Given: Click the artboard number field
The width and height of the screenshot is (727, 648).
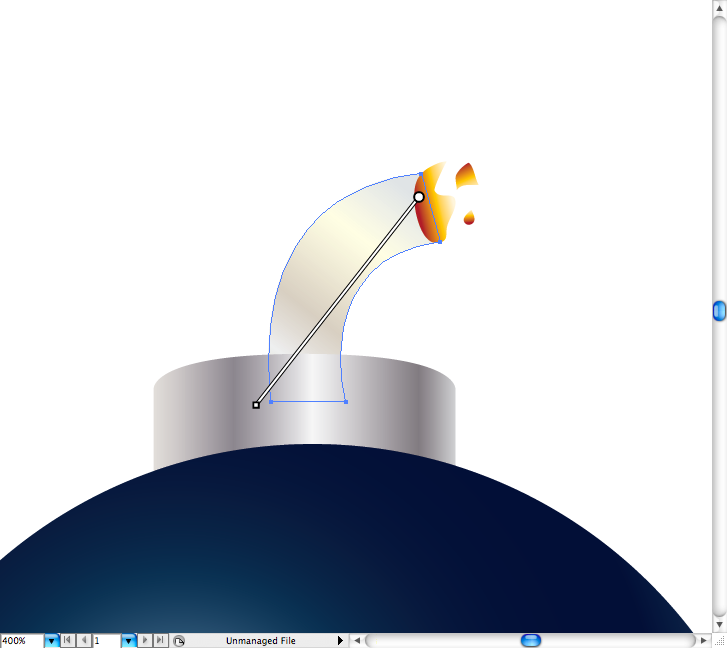Looking at the screenshot, I should click(105, 640).
